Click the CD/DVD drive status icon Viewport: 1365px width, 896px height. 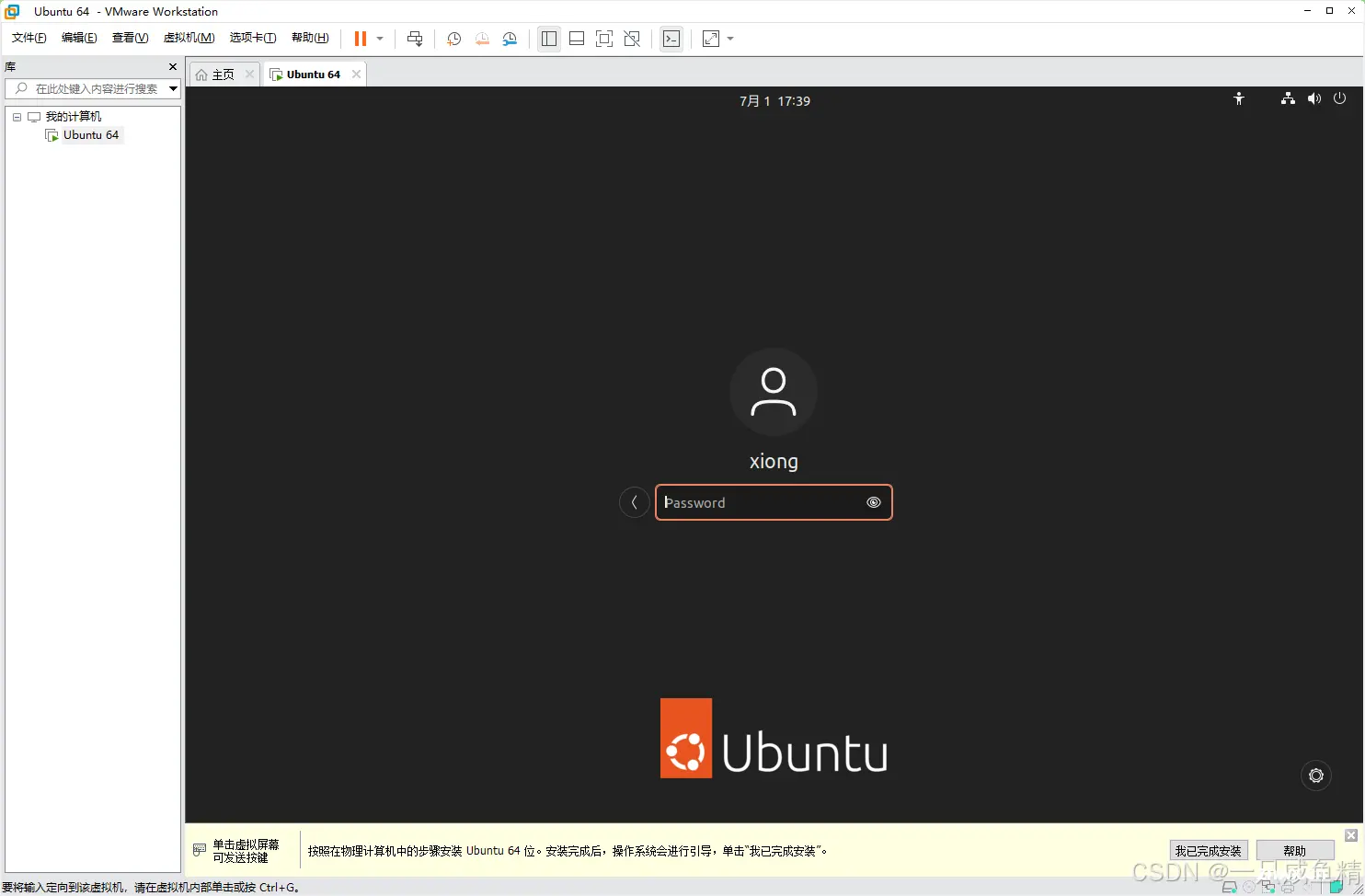click(1248, 887)
